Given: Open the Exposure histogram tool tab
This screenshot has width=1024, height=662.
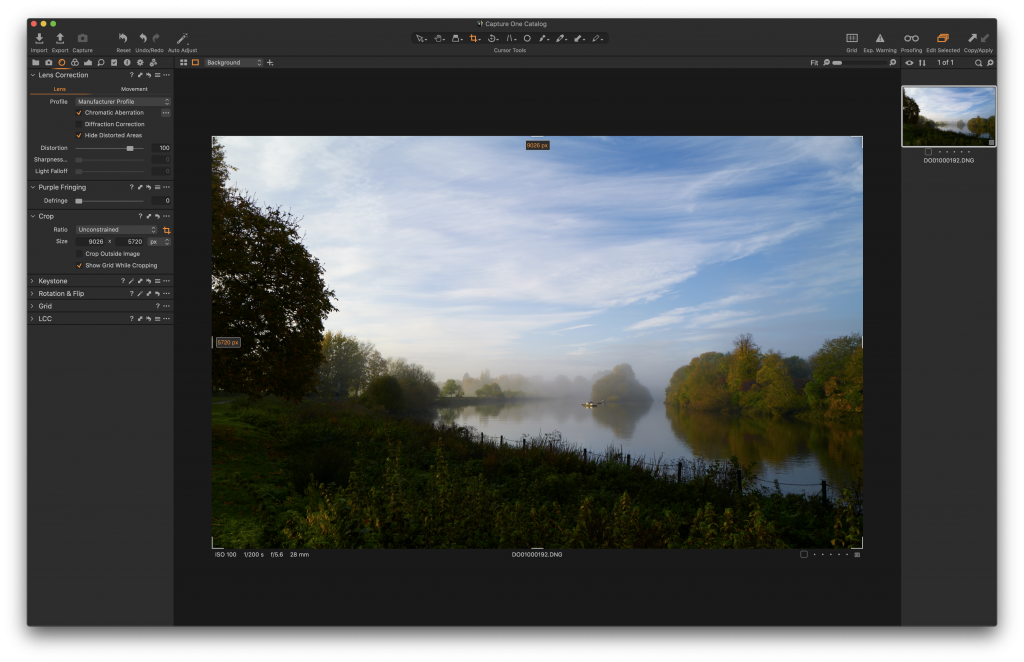Looking at the screenshot, I should (x=88, y=63).
